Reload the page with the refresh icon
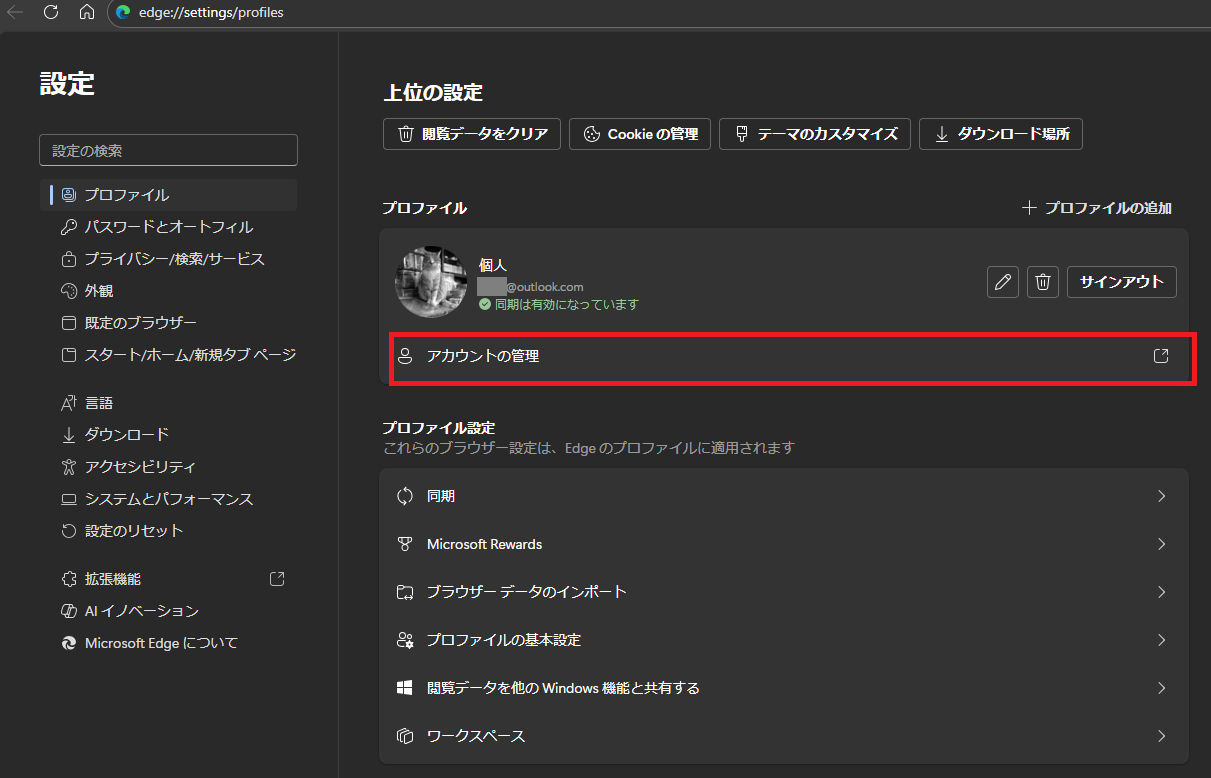Screen dimensions: 1211x778 [51, 13]
